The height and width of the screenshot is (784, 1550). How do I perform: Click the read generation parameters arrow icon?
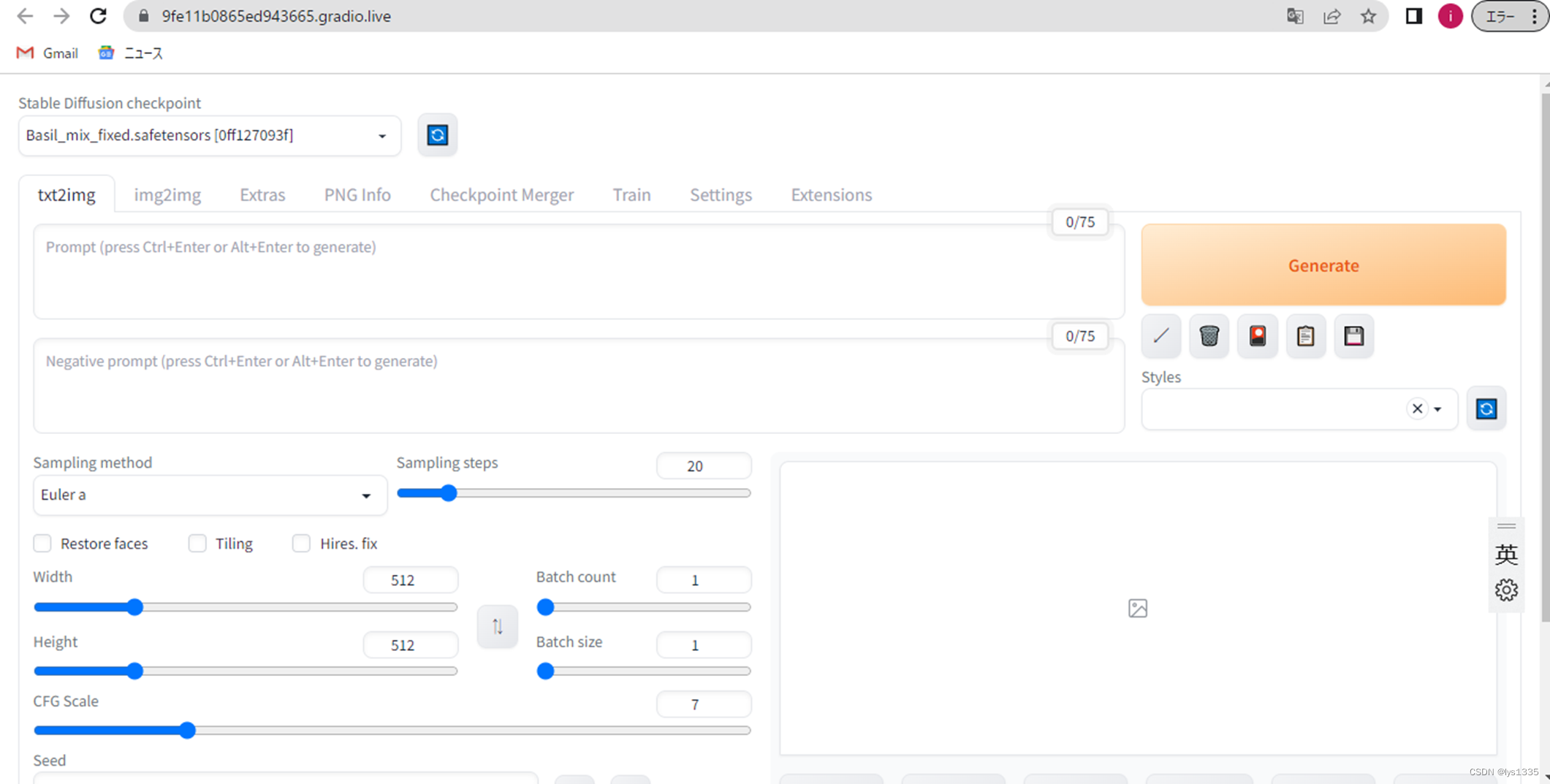pos(1160,336)
